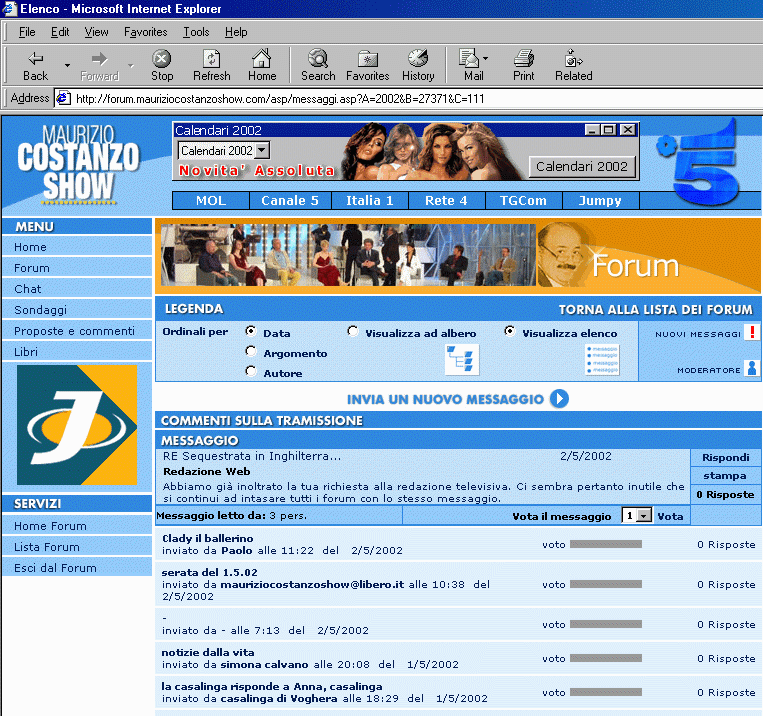Click the Print icon
763x716 pixels.
pos(524,58)
